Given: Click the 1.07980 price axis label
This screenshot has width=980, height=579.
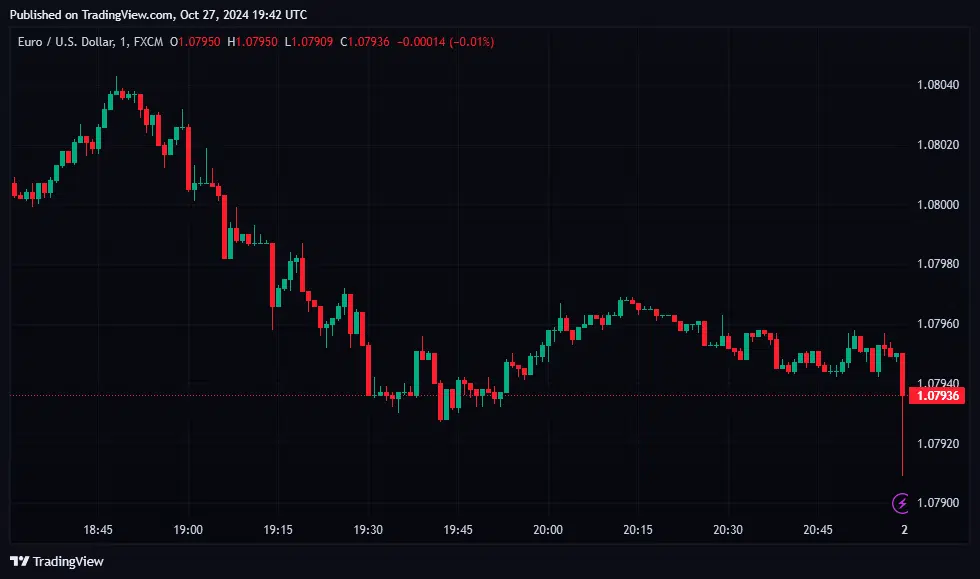Looking at the screenshot, I should click(x=938, y=264).
